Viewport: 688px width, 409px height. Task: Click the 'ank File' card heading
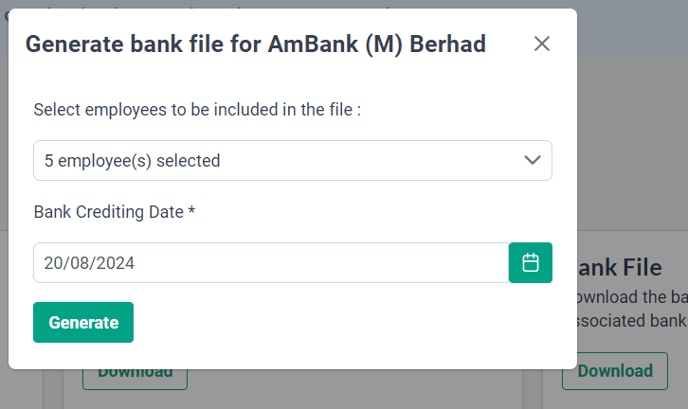click(x=620, y=268)
